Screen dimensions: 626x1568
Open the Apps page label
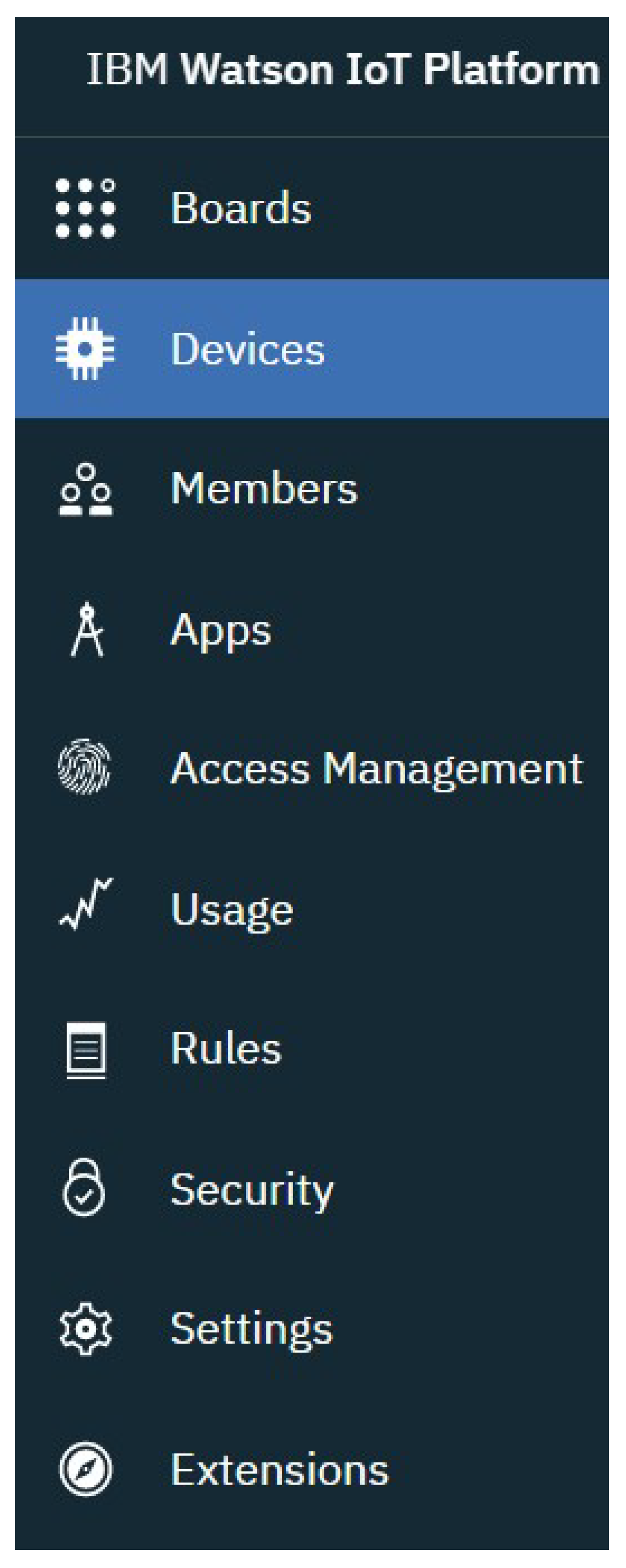coord(221,631)
